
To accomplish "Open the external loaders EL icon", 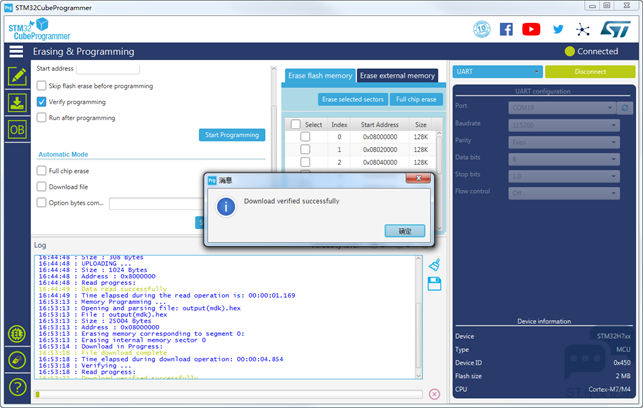I will point(17,334).
